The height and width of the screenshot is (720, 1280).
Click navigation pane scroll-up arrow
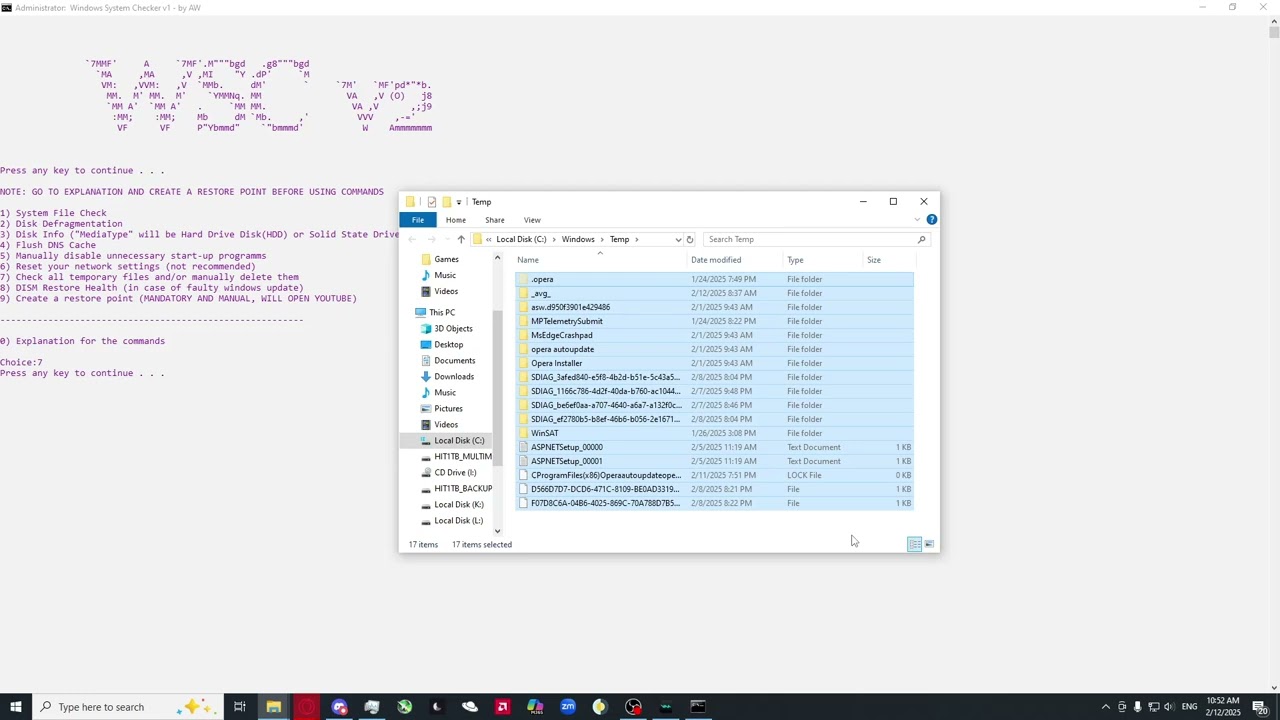coord(497,258)
